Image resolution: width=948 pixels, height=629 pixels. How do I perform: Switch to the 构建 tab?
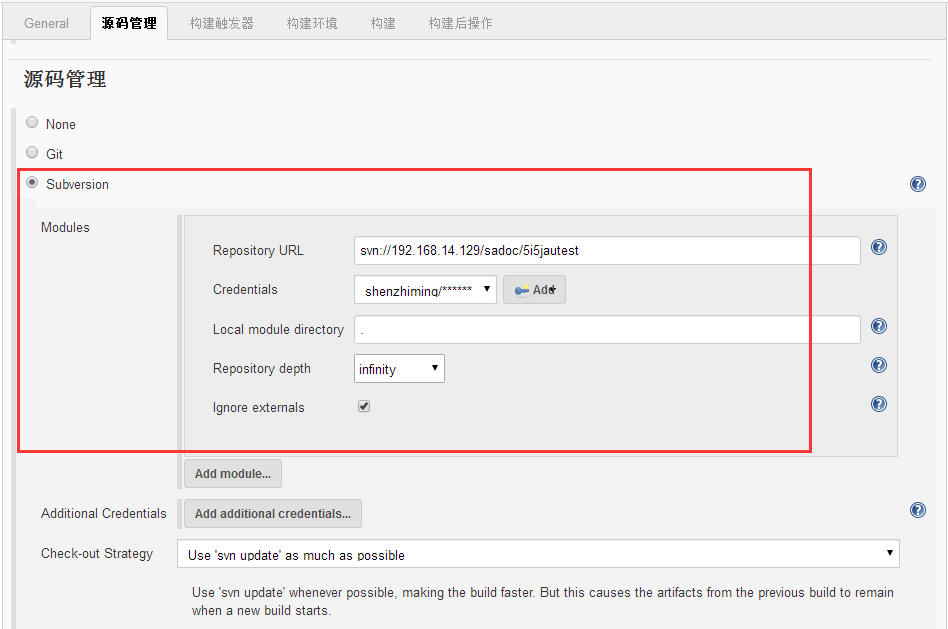coord(383,24)
